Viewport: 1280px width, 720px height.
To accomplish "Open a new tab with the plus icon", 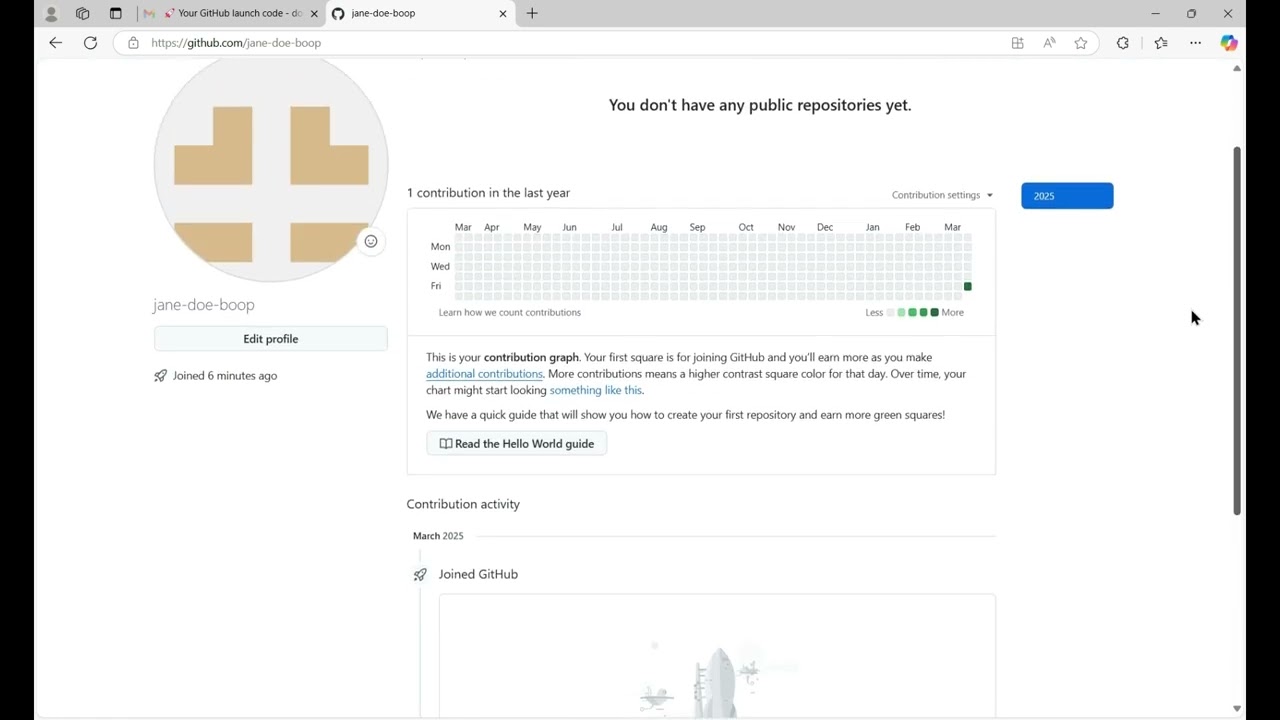I will point(532,13).
